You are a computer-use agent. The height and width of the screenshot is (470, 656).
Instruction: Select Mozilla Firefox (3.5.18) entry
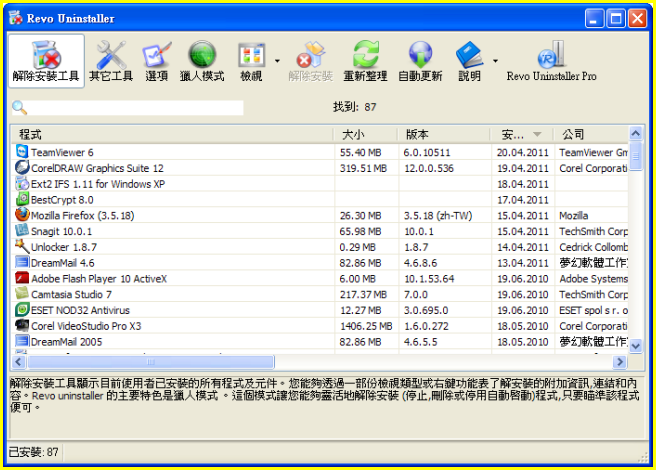tap(82, 215)
